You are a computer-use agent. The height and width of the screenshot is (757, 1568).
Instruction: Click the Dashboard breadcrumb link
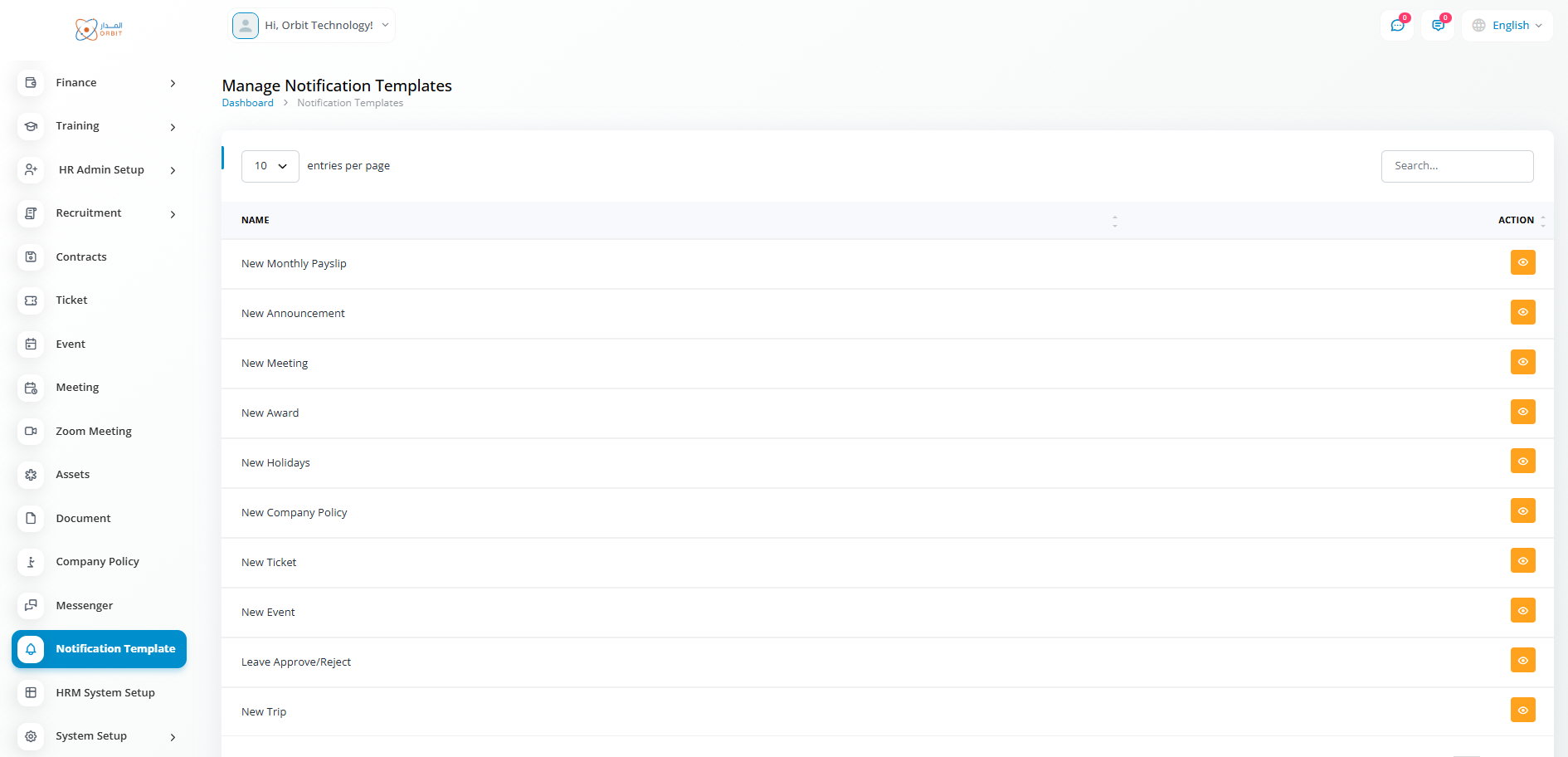[x=247, y=103]
